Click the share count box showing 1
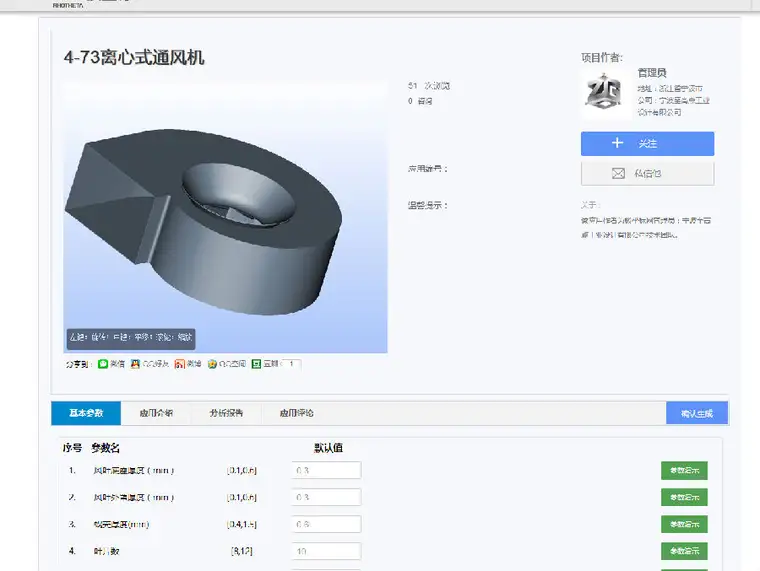This screenshot has height=571, width=760. [291, 364]
